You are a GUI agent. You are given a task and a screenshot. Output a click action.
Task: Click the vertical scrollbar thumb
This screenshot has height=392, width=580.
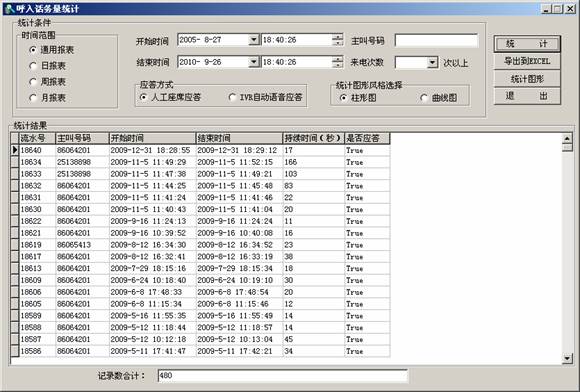[x=567, y=148]
